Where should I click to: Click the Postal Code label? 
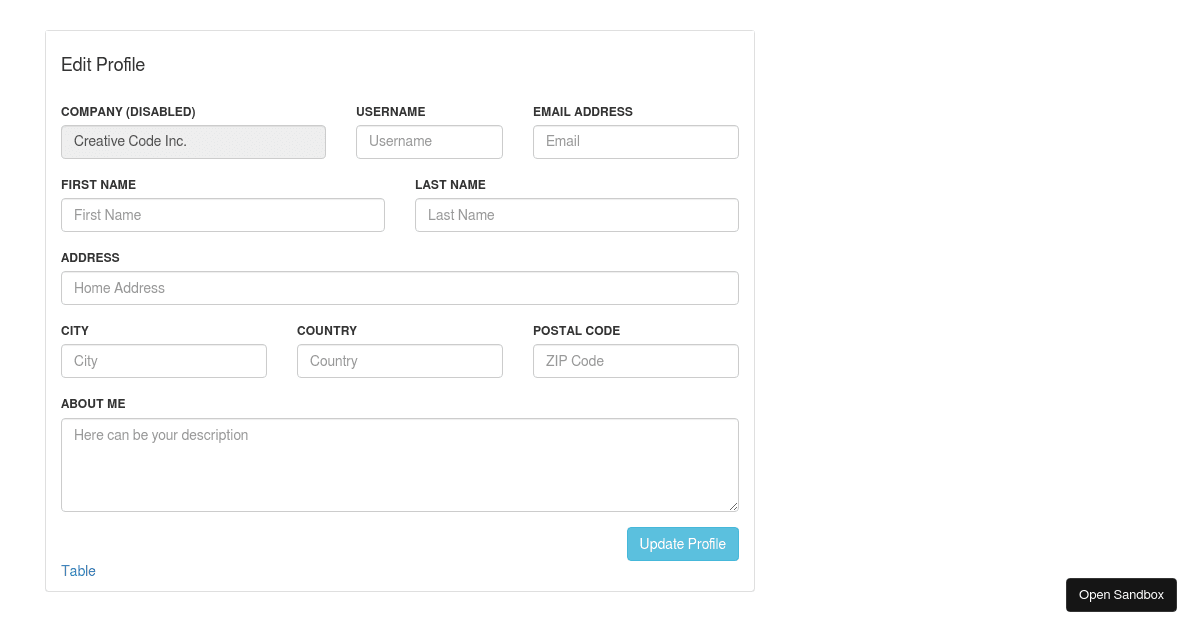[x=577, y=330]
